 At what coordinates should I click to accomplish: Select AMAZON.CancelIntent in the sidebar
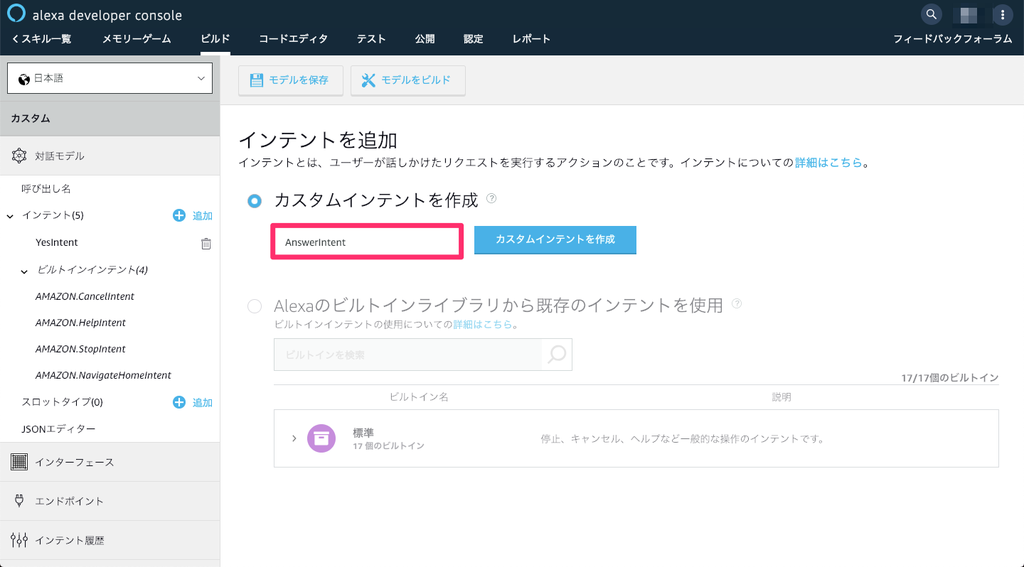pos(85,297)
